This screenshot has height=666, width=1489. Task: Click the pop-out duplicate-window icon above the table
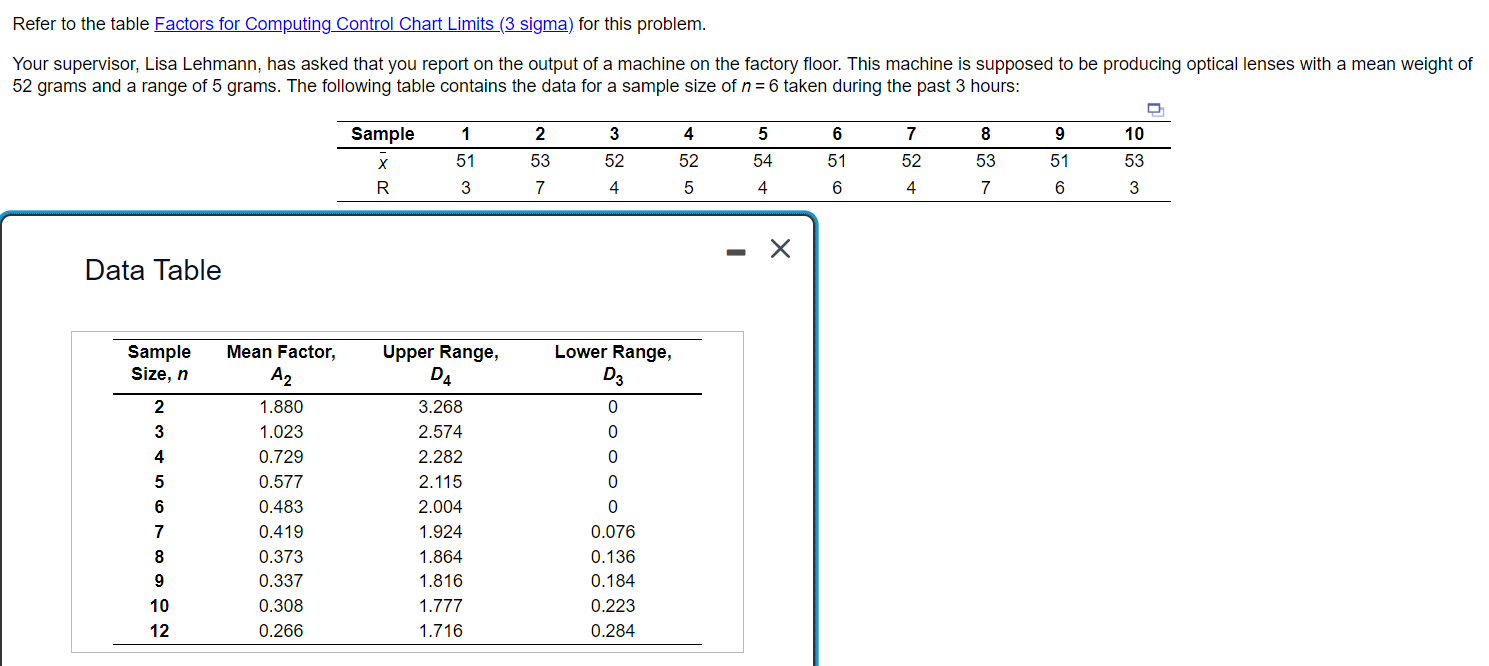click(x=1156, y=107)
